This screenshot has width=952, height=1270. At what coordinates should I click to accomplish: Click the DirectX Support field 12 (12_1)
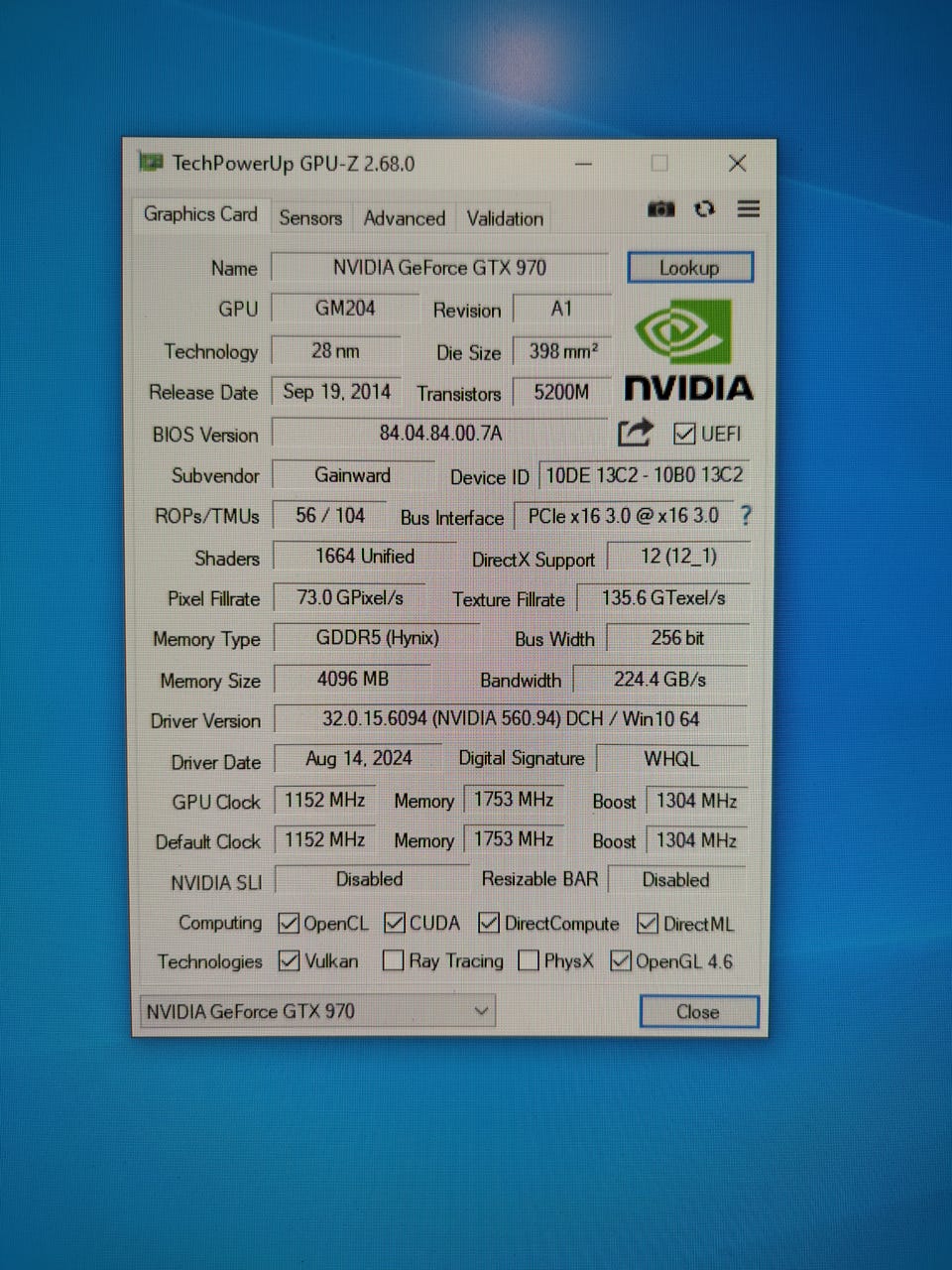click(678, 556)
